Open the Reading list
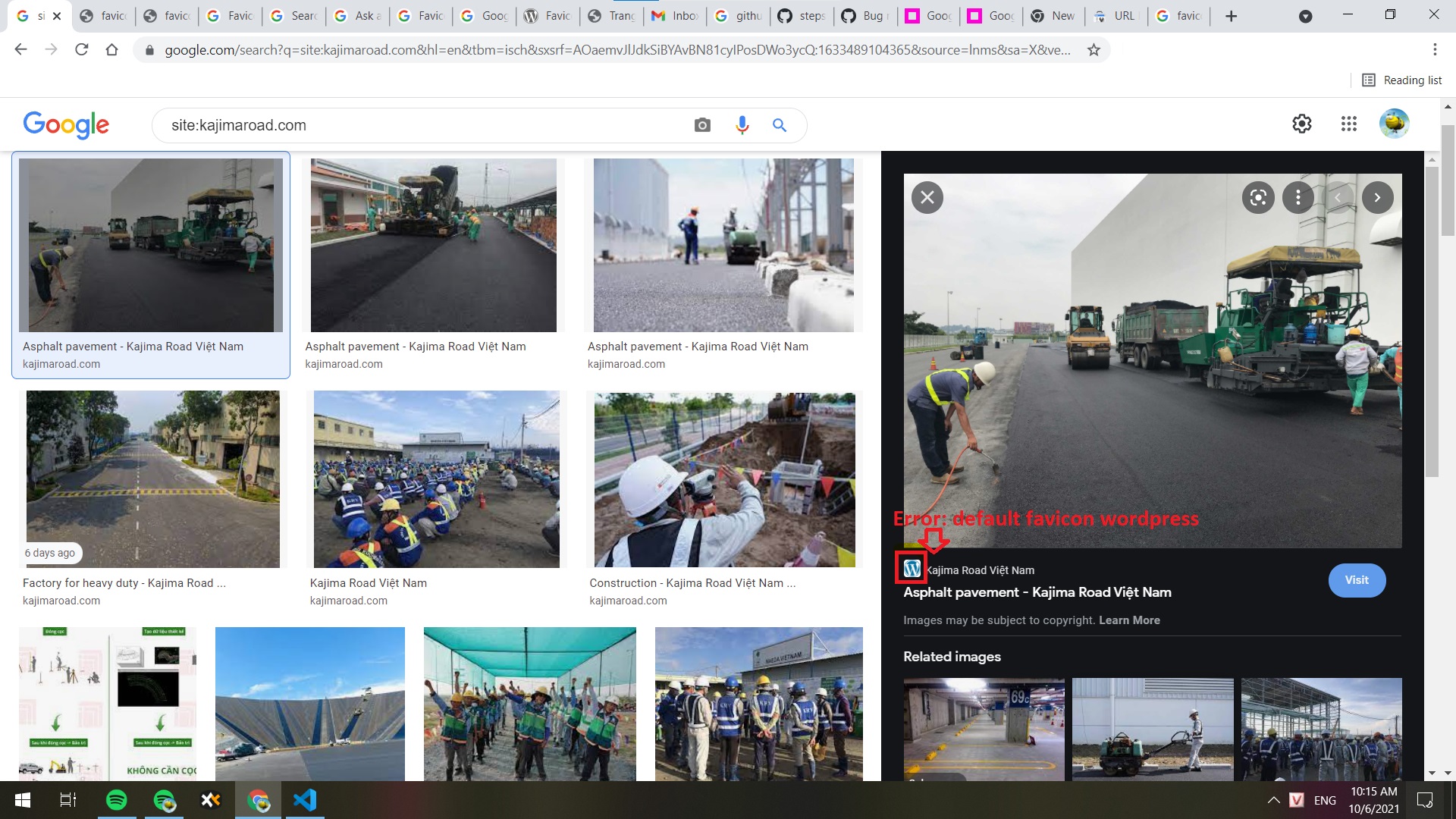The height and width of the screenshot is (819, 1456). 1402,80
